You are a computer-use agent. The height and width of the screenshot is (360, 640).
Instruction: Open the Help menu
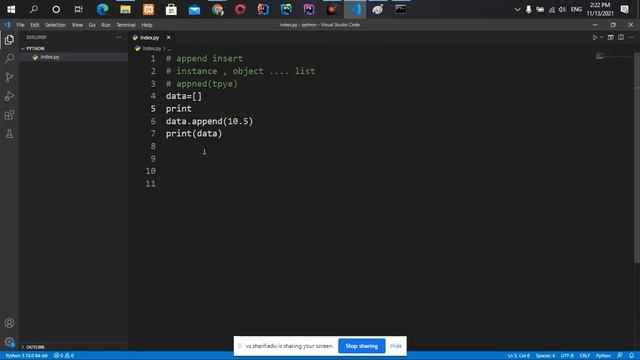[x=147, y=25]
